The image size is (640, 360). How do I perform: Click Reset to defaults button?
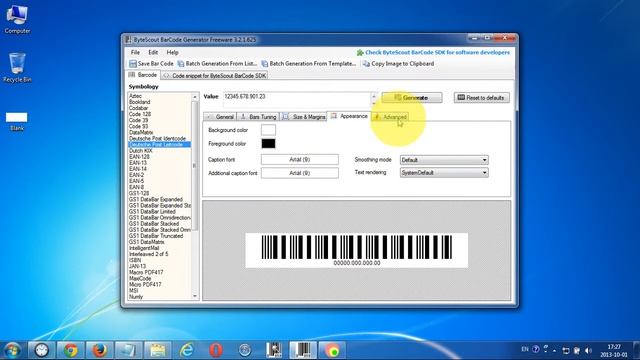pos(482,98)
